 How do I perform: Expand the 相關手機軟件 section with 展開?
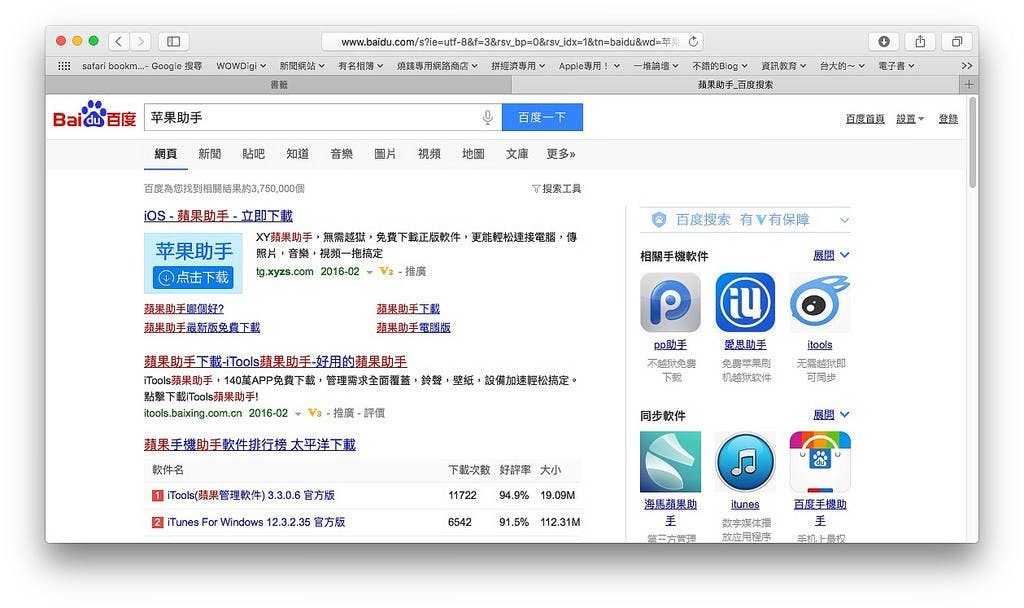point(831,255)
